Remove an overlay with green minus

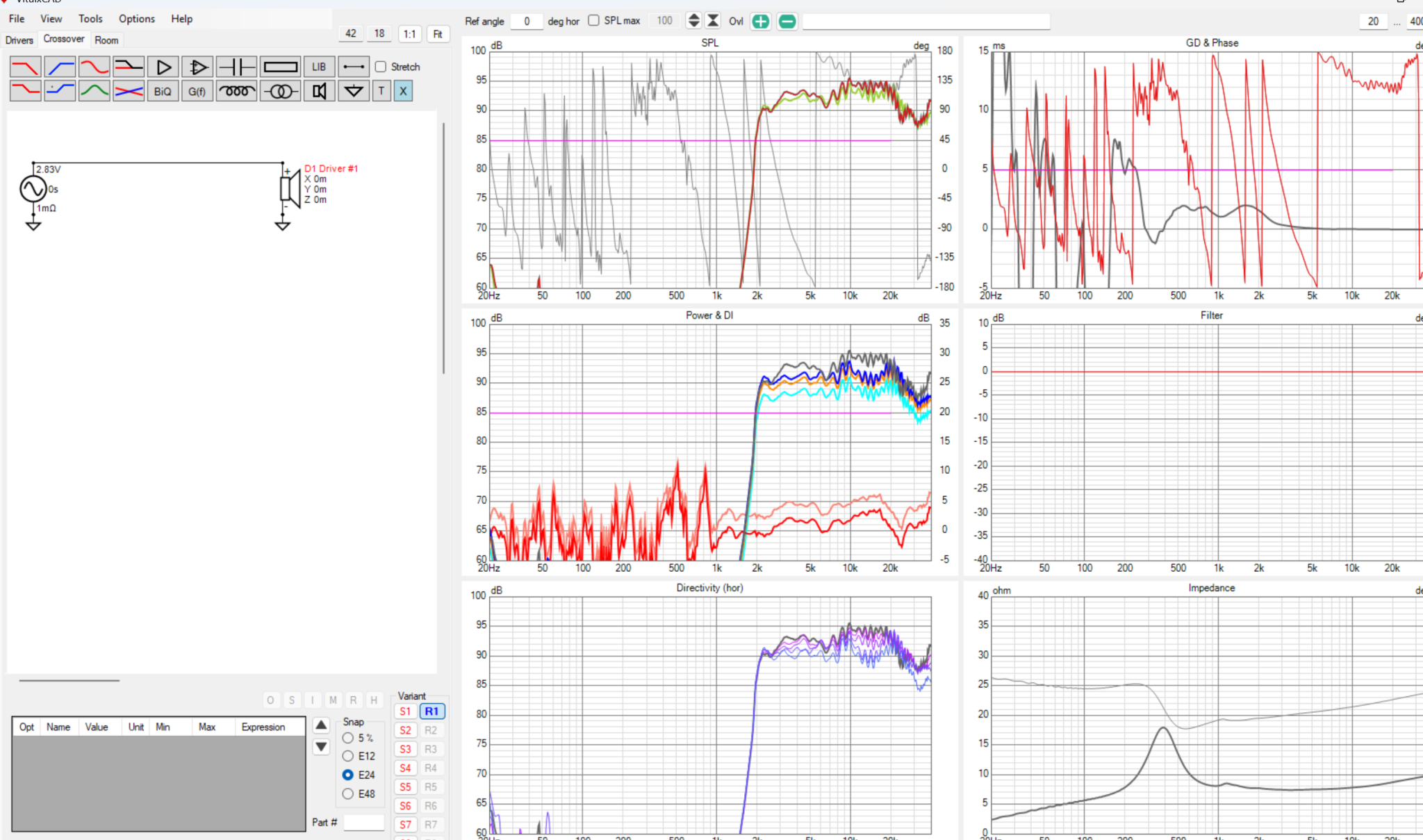click(787, 22)
